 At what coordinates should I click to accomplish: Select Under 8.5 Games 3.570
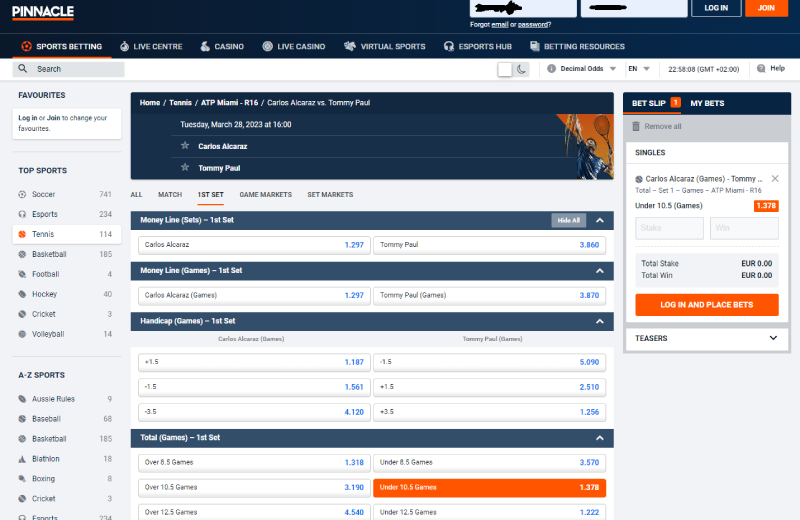click(x=489, y=462)
